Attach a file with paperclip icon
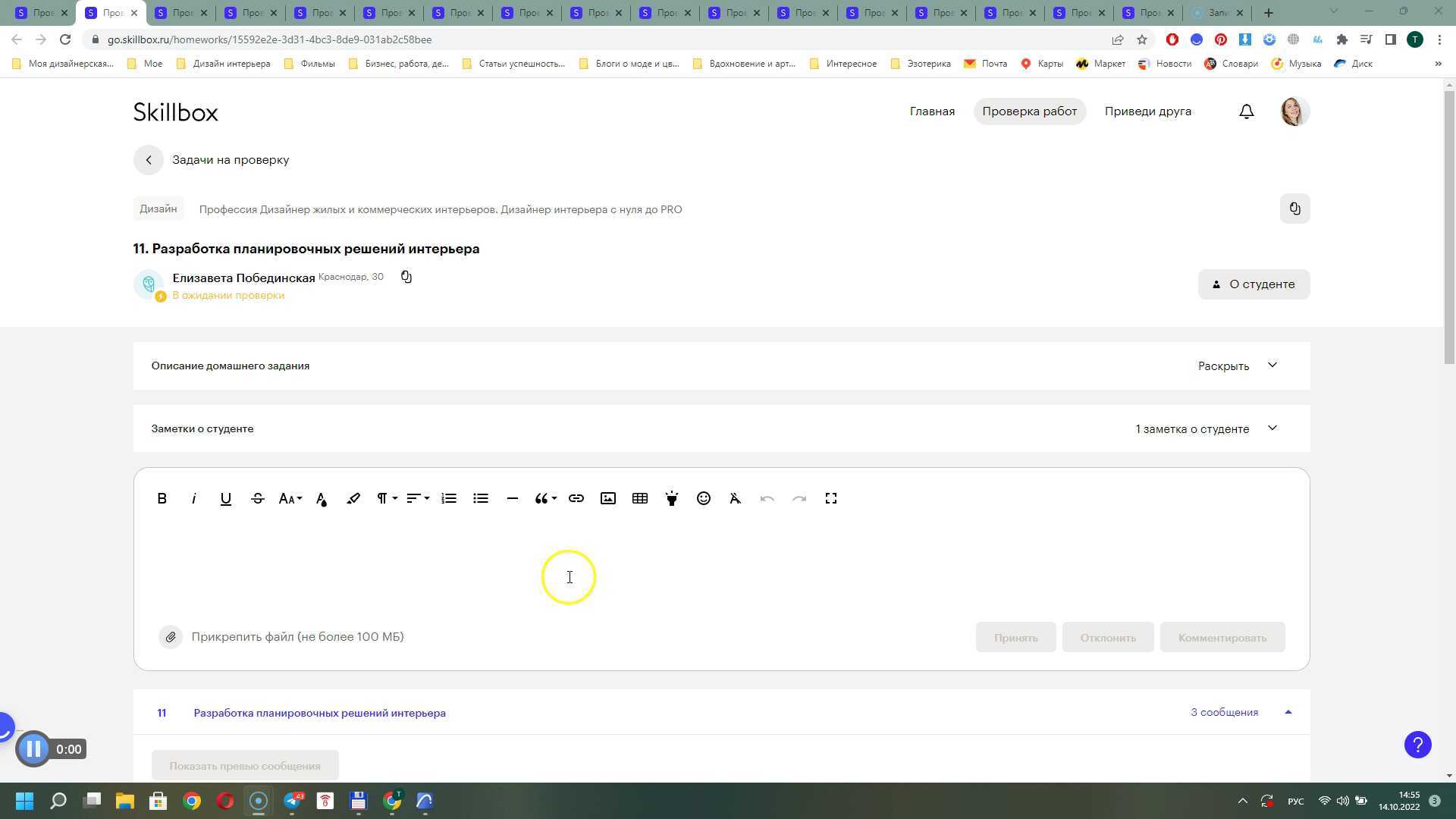Image resolution: width=1456 pixels, height=819 pixels. coord(171,637)
